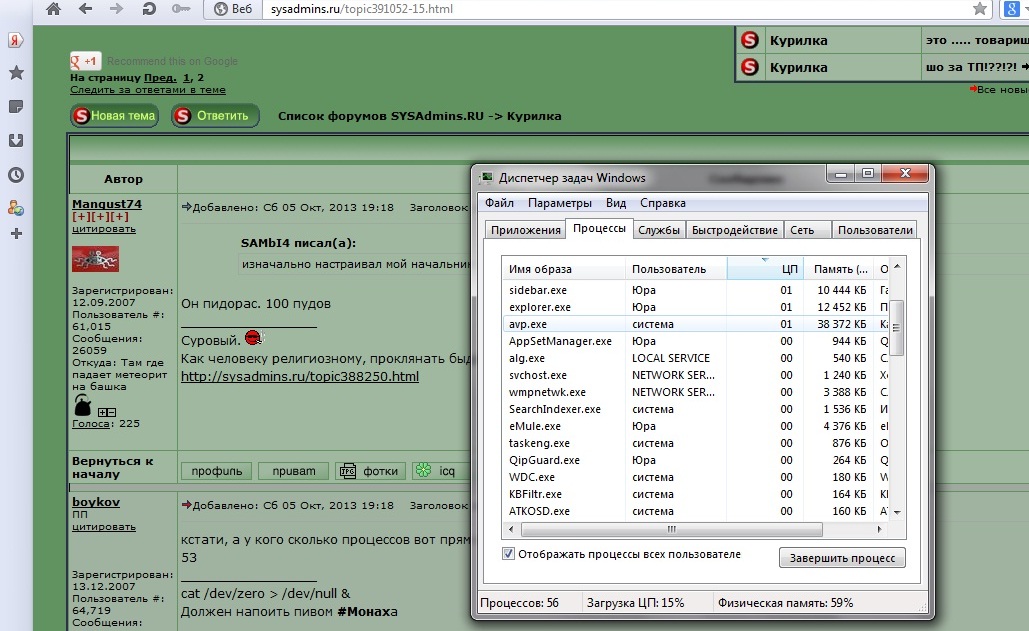
Task: Create new topic with Новая тема
Action: (114, 116)
